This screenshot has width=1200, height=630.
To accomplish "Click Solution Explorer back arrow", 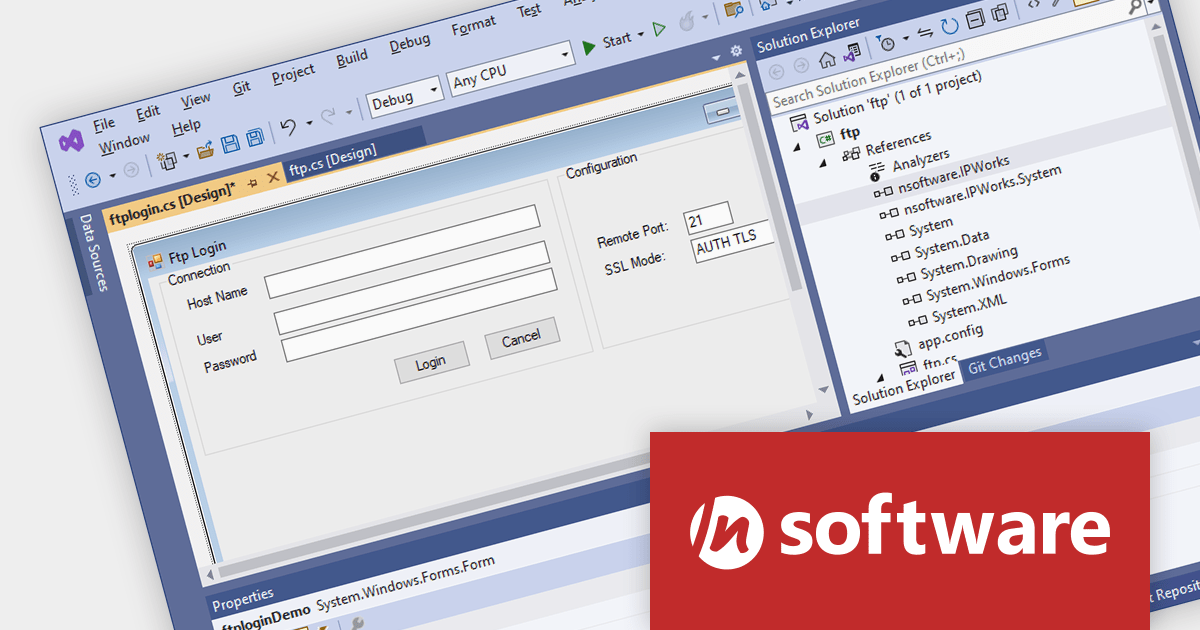I will (775, 73).
